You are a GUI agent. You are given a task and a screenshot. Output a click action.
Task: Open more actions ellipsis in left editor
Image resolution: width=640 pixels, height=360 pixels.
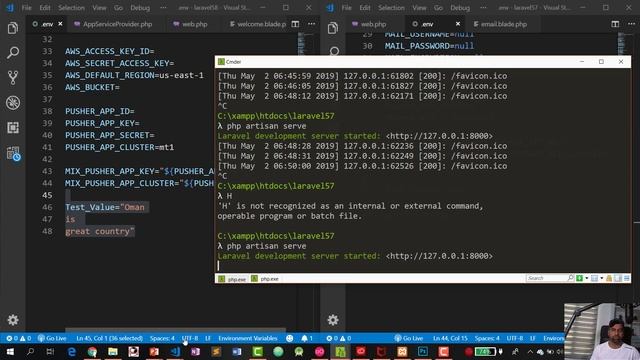(x=311, y=24)
